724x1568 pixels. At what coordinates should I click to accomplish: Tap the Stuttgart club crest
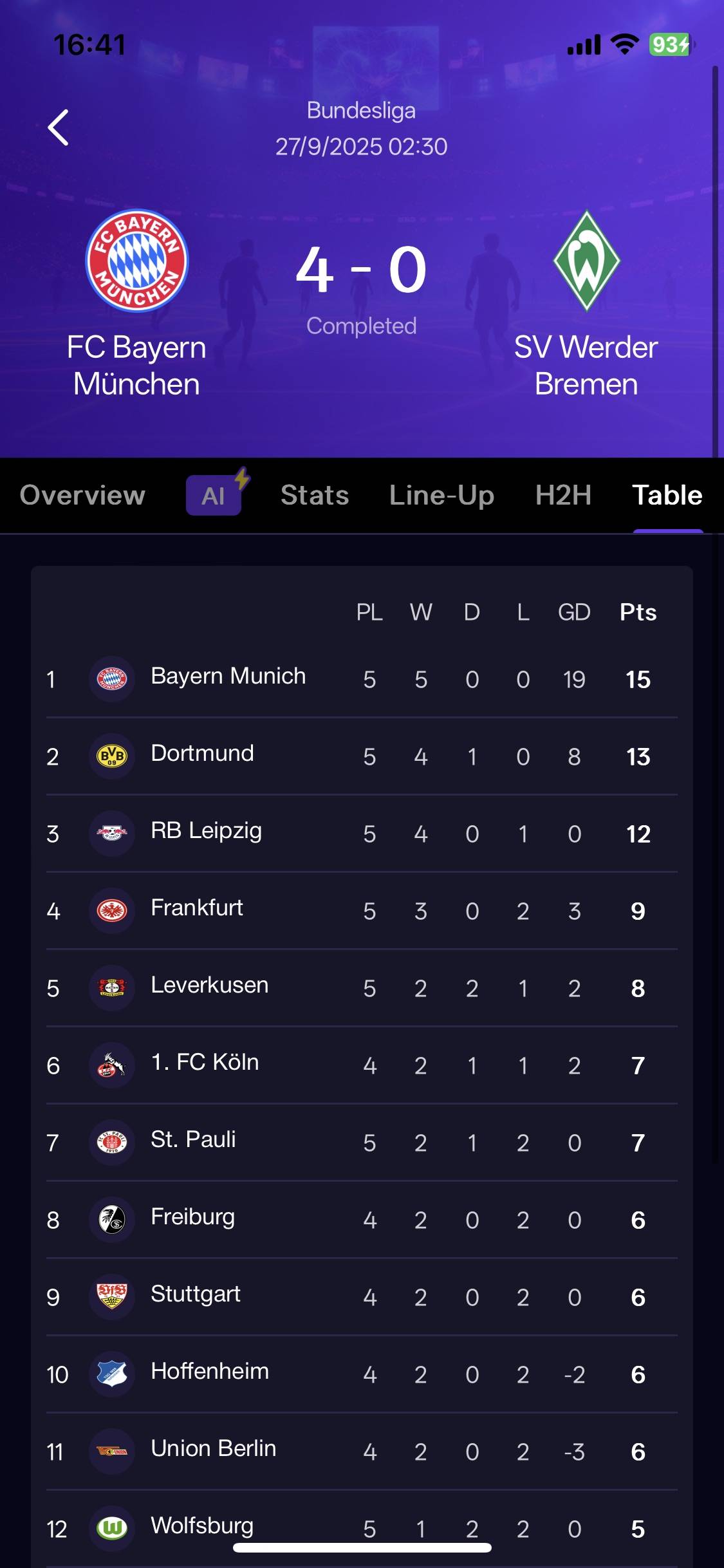[112, 1296]
